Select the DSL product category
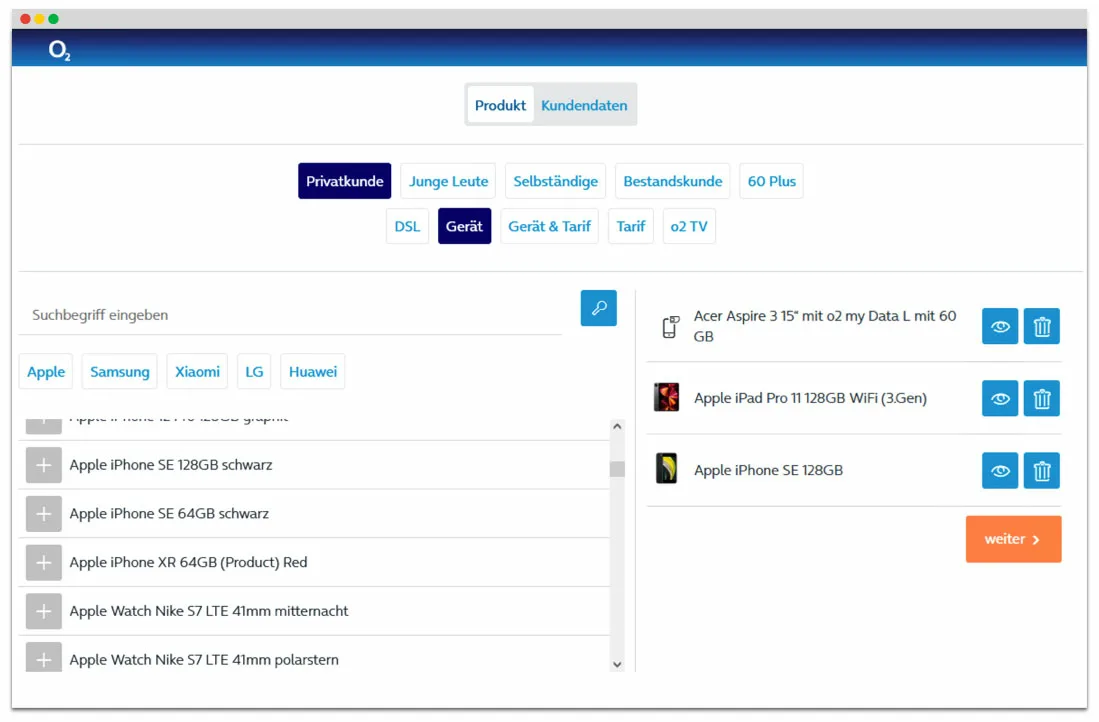 (x=407, y=226)
